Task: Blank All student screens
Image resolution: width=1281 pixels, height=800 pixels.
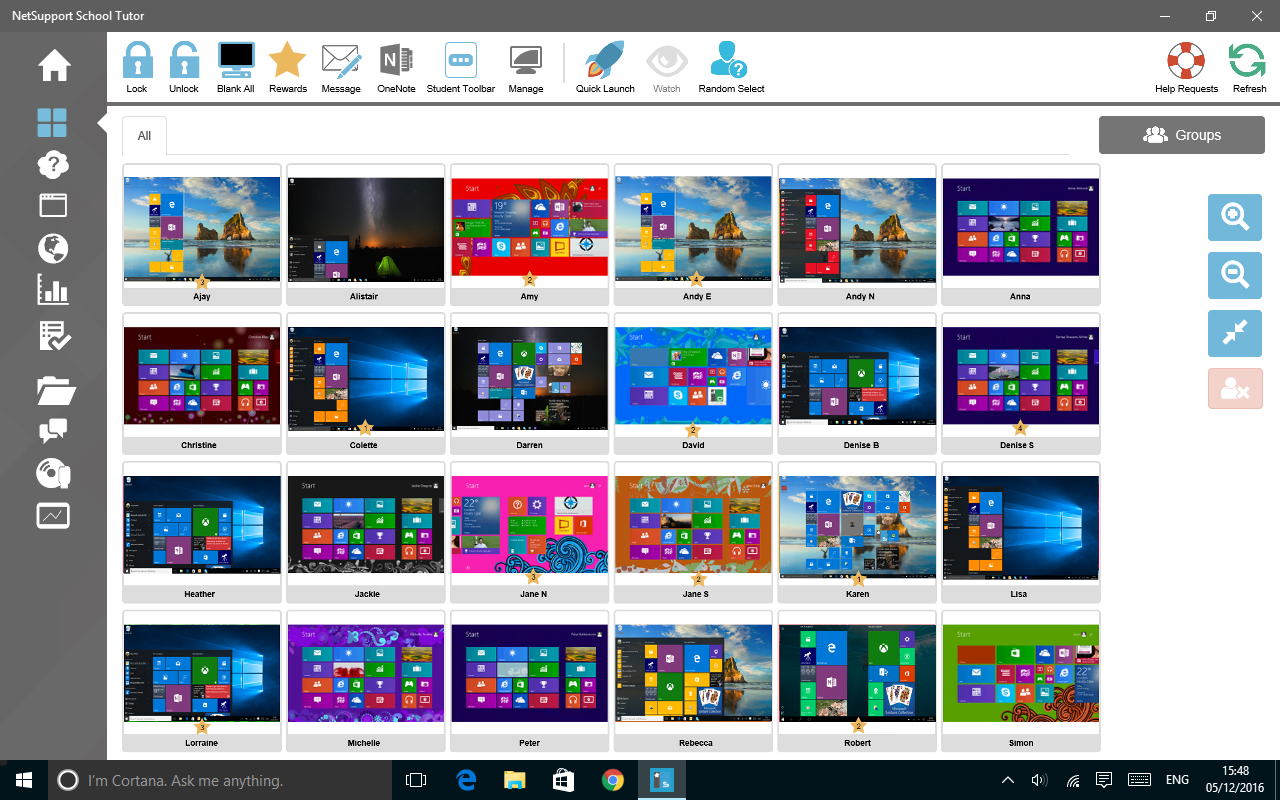Action: [236, 62]
